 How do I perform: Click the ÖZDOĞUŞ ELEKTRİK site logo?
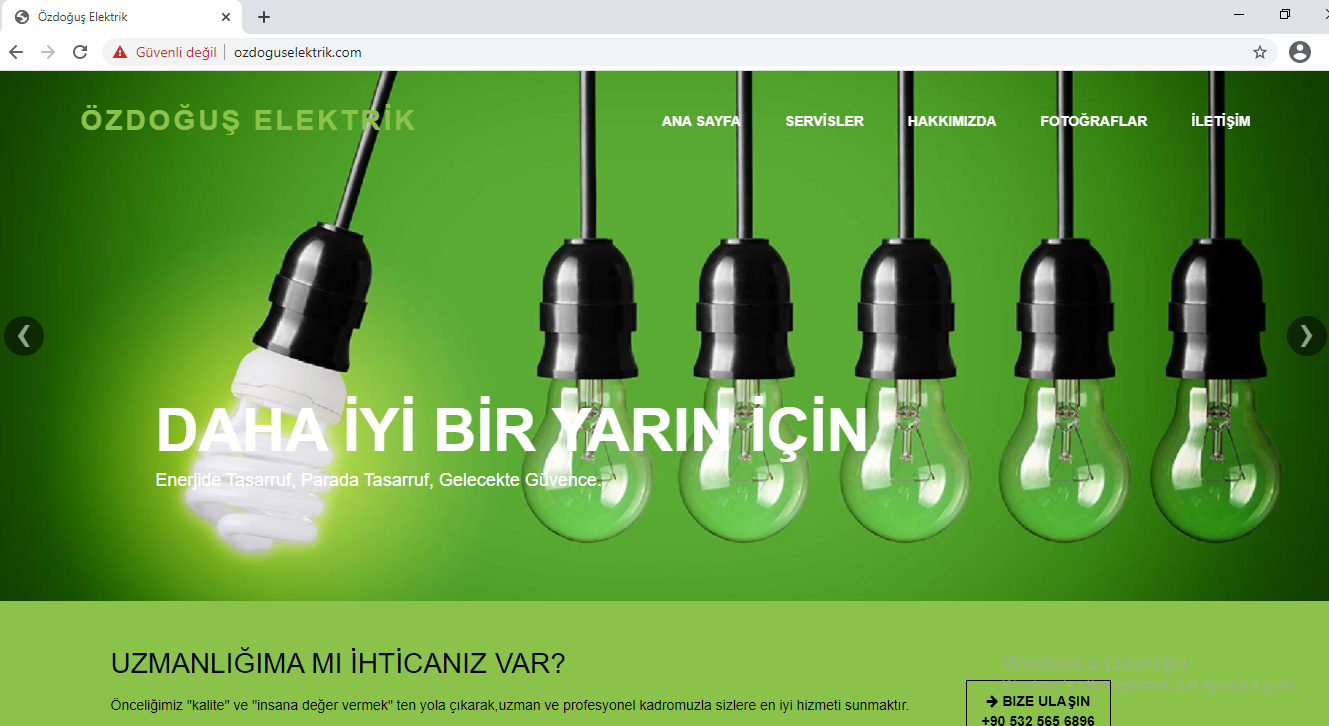[x=248, y=120]
